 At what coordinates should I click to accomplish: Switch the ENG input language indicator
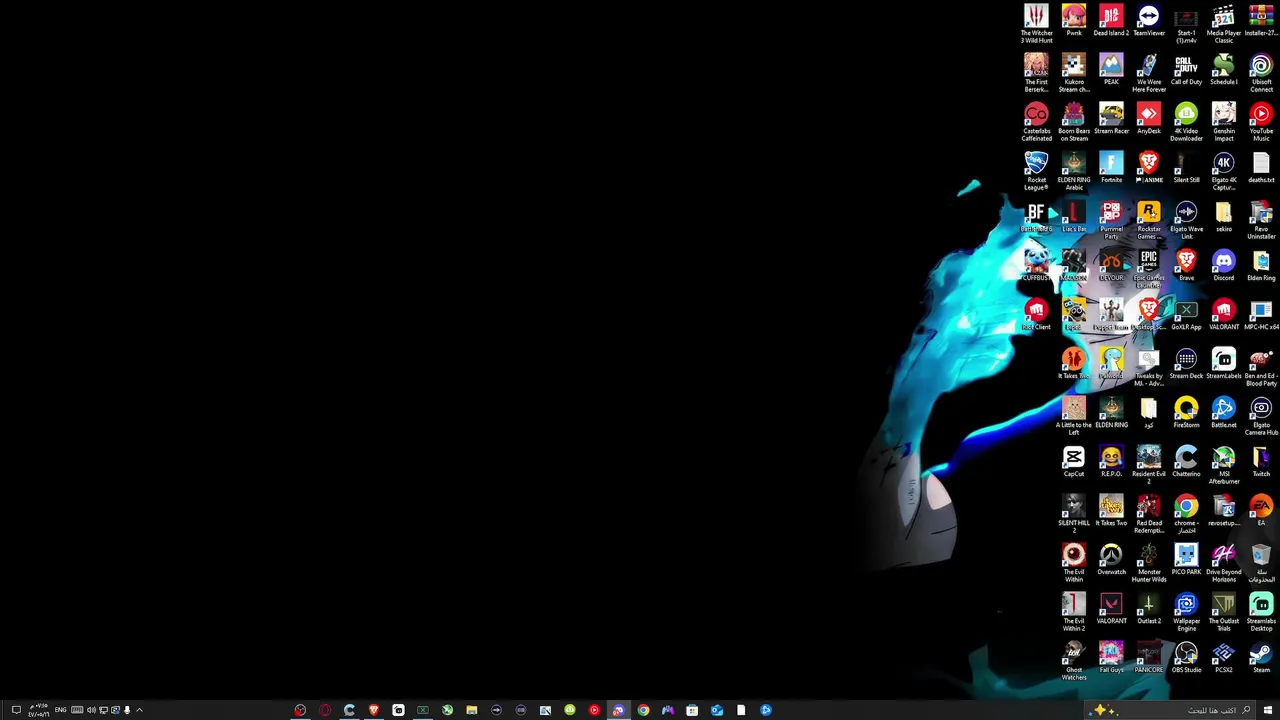[x=61, y=710]
